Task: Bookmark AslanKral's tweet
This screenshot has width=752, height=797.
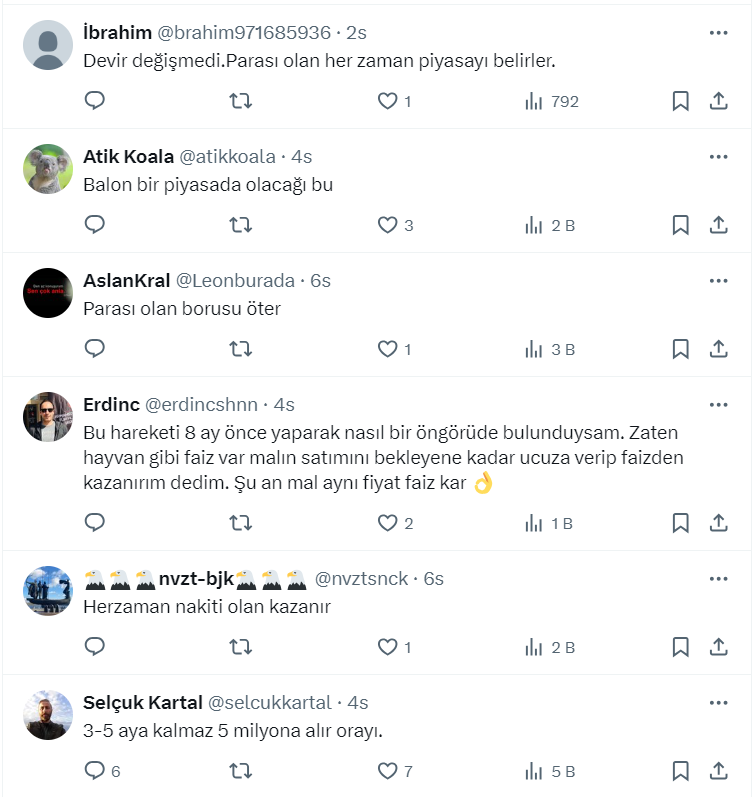Action: click(680, 349)
